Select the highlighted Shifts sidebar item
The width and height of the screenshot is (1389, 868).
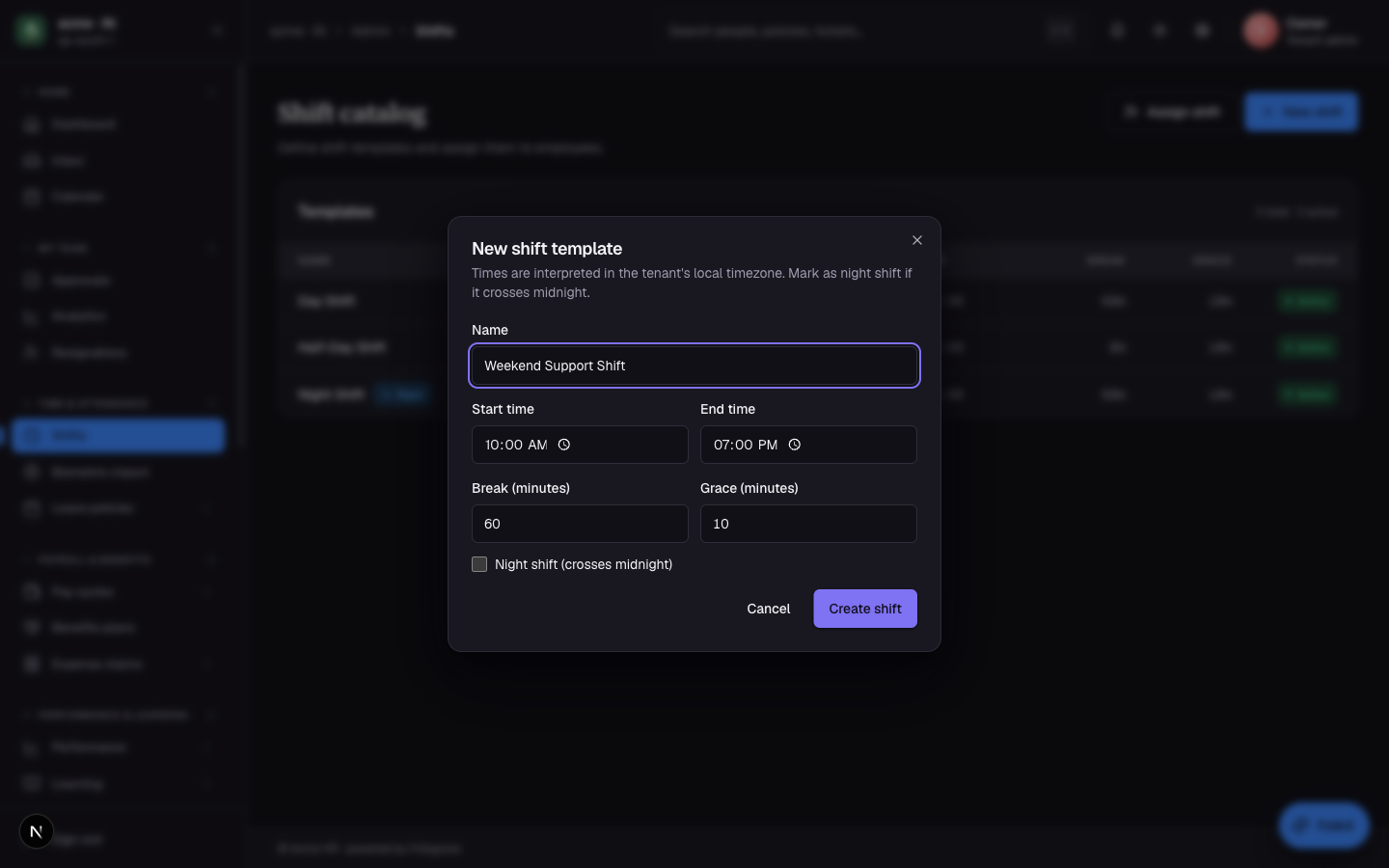[118, 435]
